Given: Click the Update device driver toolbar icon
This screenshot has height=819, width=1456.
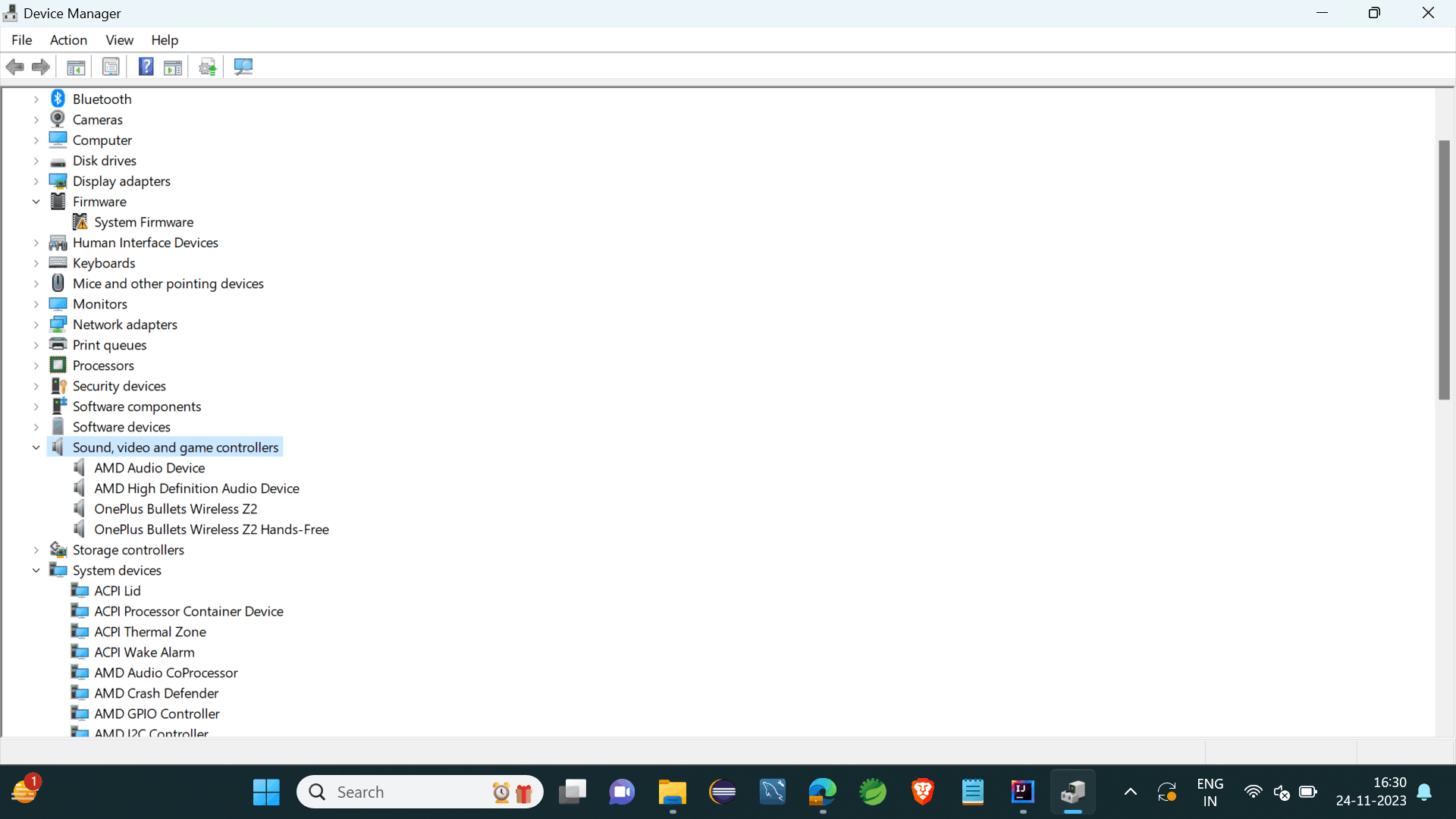Looking at the screenshot, I should point(208,67).
